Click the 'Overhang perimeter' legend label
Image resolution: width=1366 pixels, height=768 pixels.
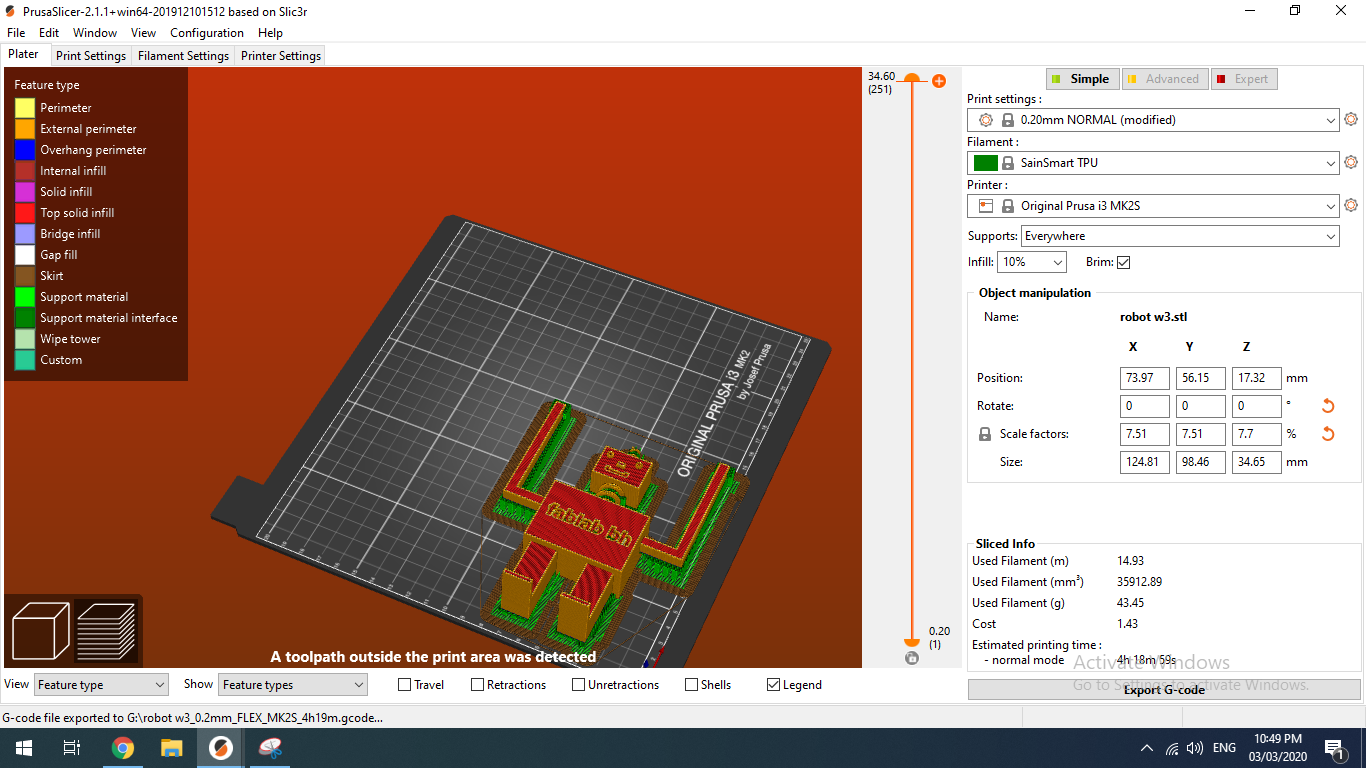[93, 150]
